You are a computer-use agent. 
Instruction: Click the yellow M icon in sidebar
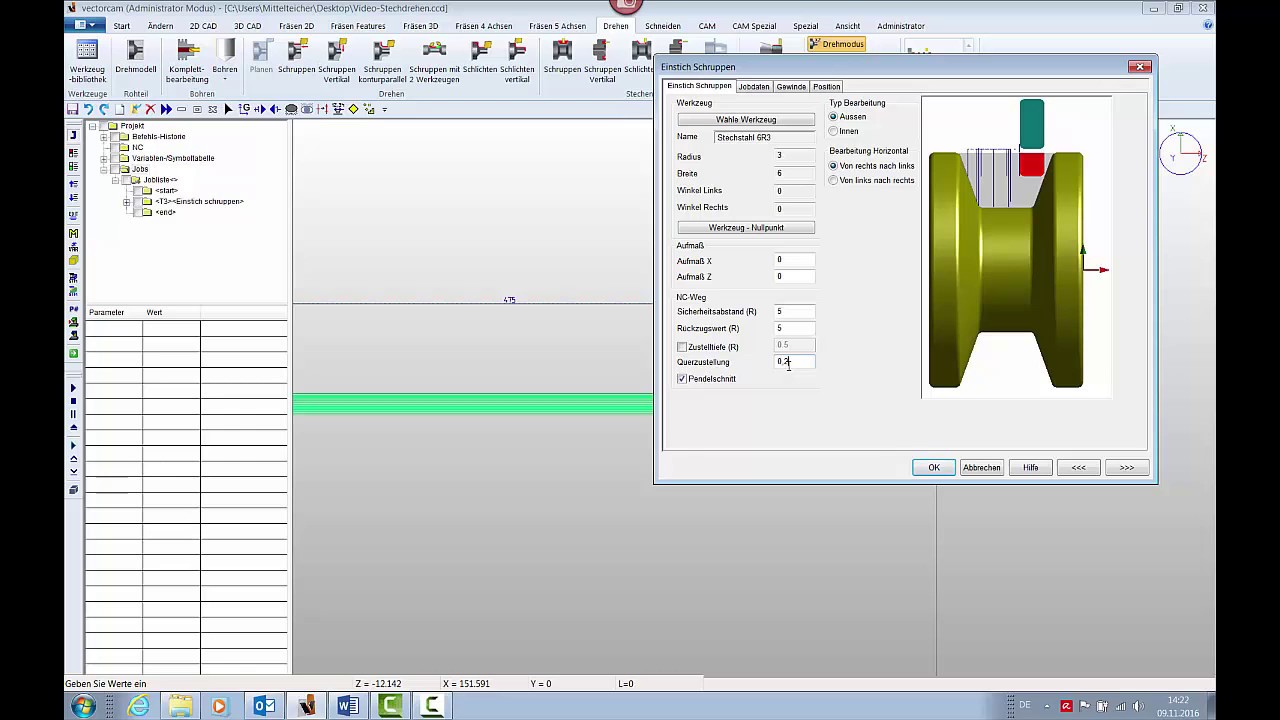coord(73,233)
